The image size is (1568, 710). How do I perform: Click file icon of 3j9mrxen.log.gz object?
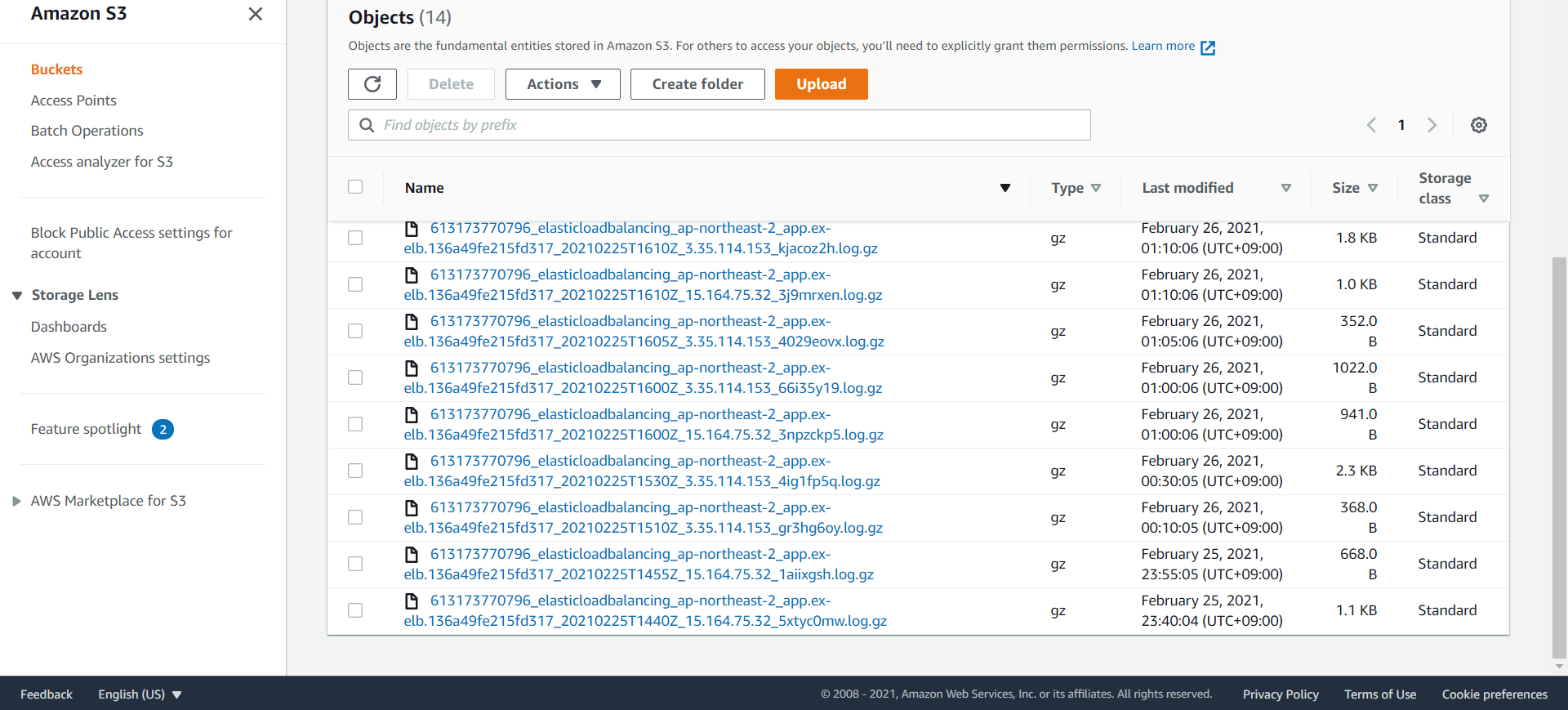click(x=412, y=275)
